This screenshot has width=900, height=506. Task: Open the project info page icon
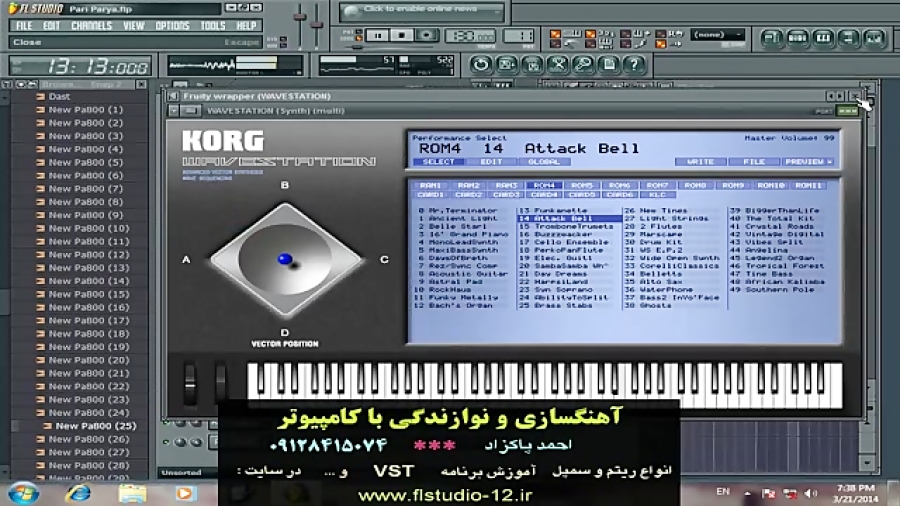[609, 64]
